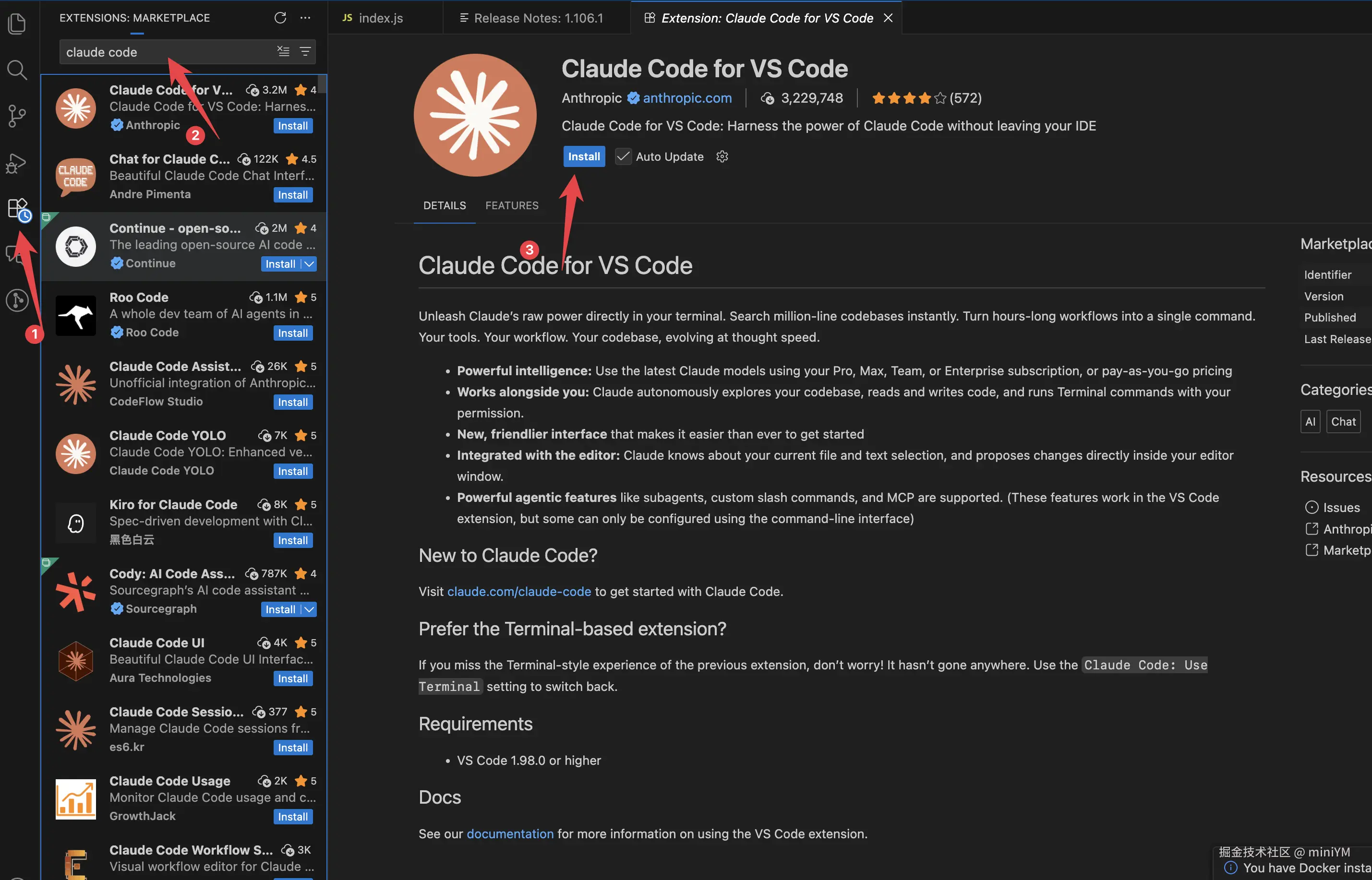Screen dimensions: 1372x880
Task: Open the Explorer view in activity bar
Action: pos(17,24)
